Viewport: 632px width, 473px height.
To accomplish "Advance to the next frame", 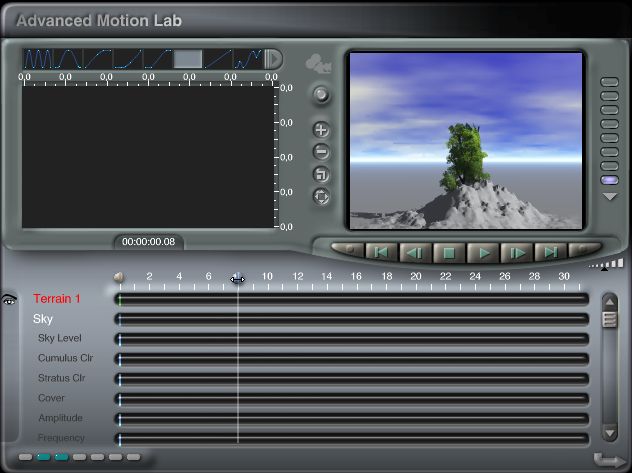I will pyautogui.click(x=517, y=253).
